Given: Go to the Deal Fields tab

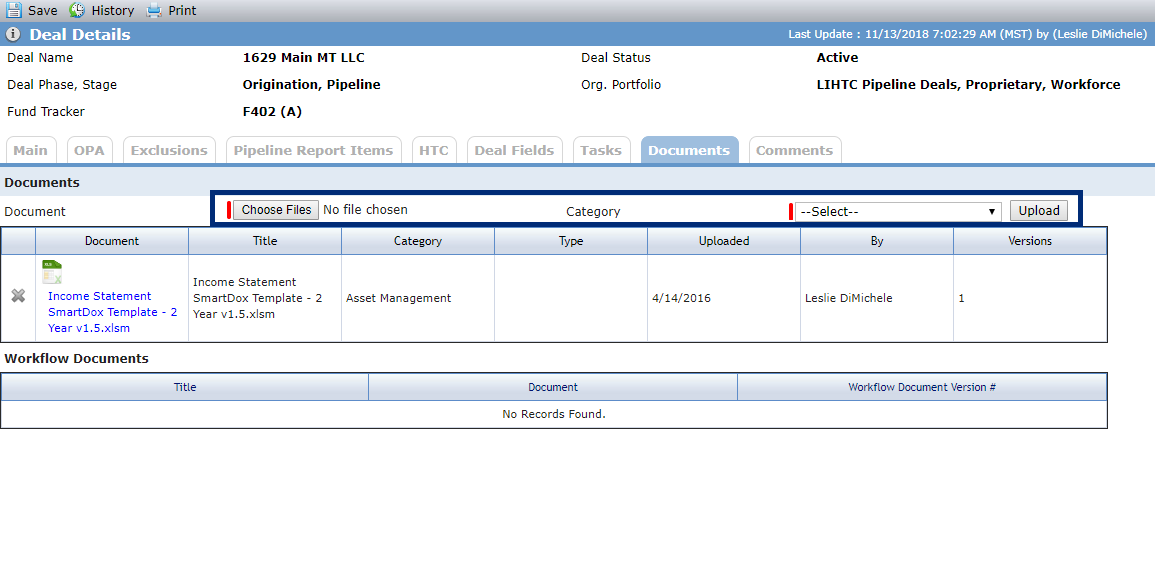Looking at the screenshot, I should 514,150.
